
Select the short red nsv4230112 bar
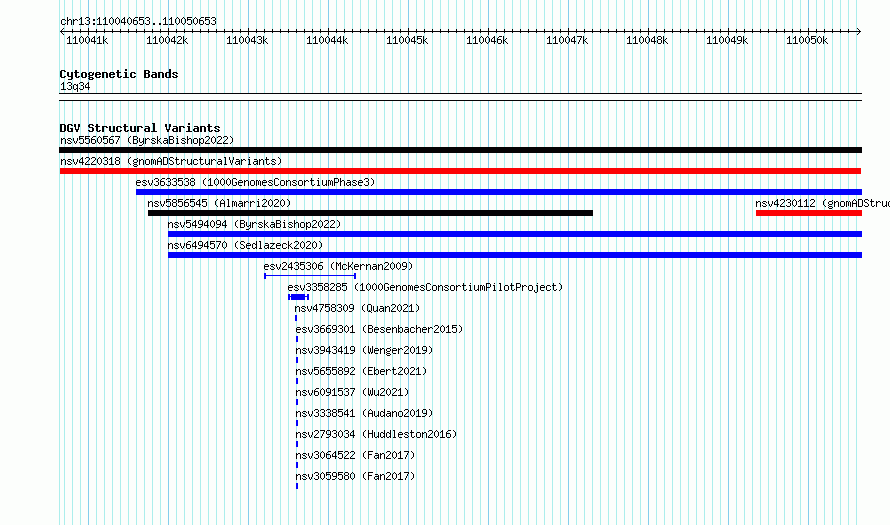[x=809, y=213]
